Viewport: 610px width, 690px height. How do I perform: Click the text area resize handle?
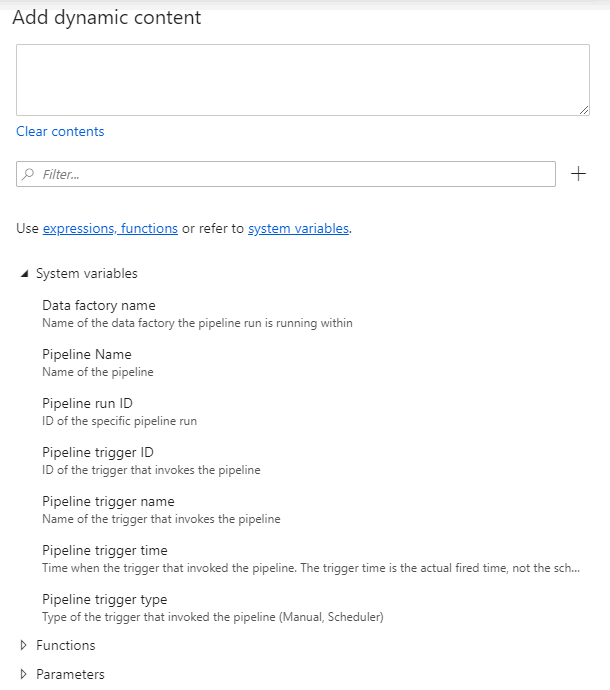(584, 111)
